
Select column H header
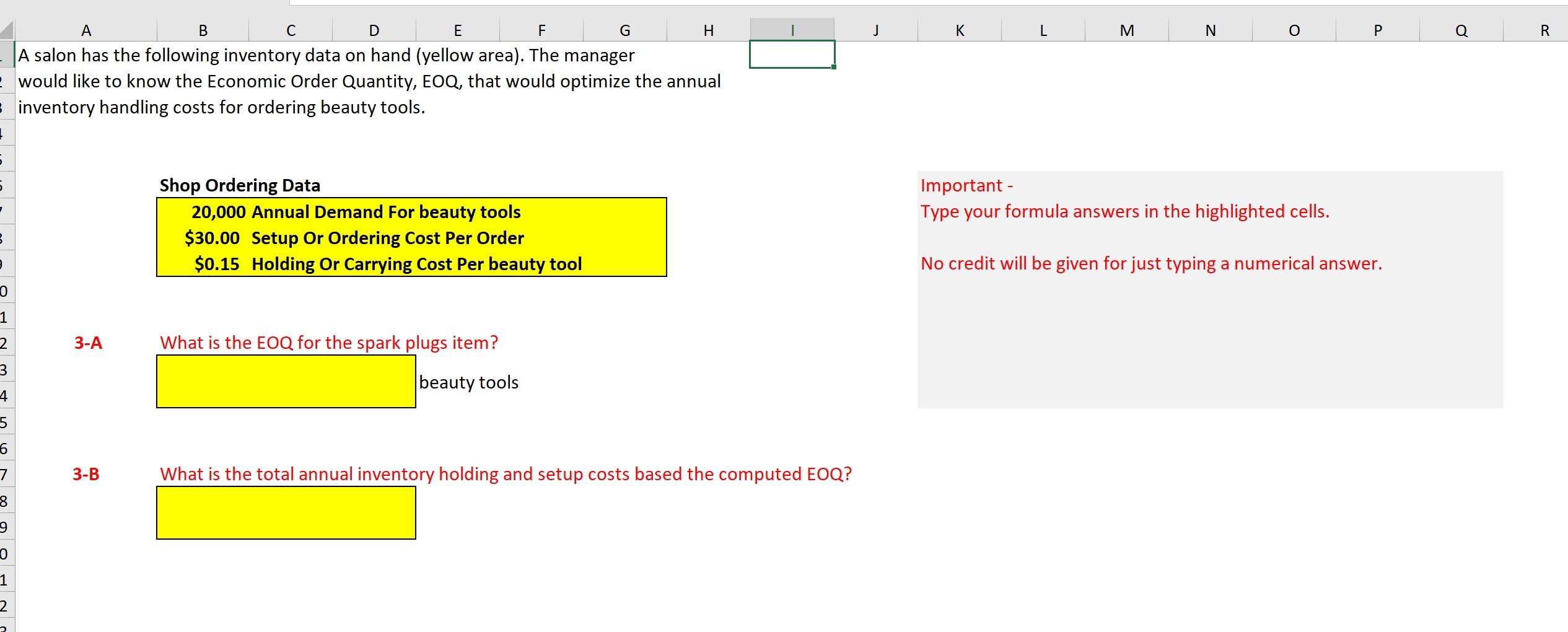click(x=708, y=29)
